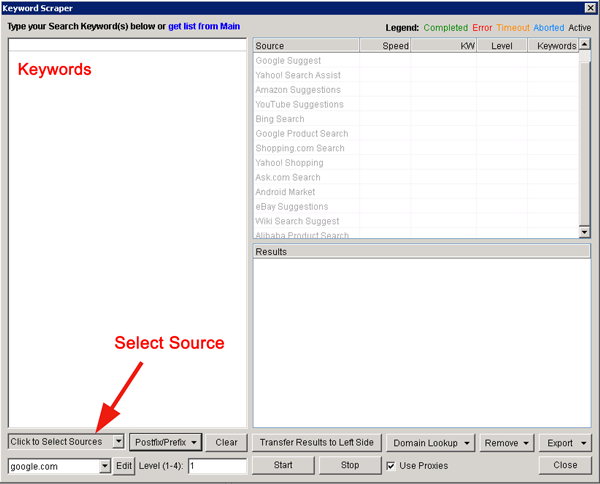Click the Speed column header

(x=385, y=46)
